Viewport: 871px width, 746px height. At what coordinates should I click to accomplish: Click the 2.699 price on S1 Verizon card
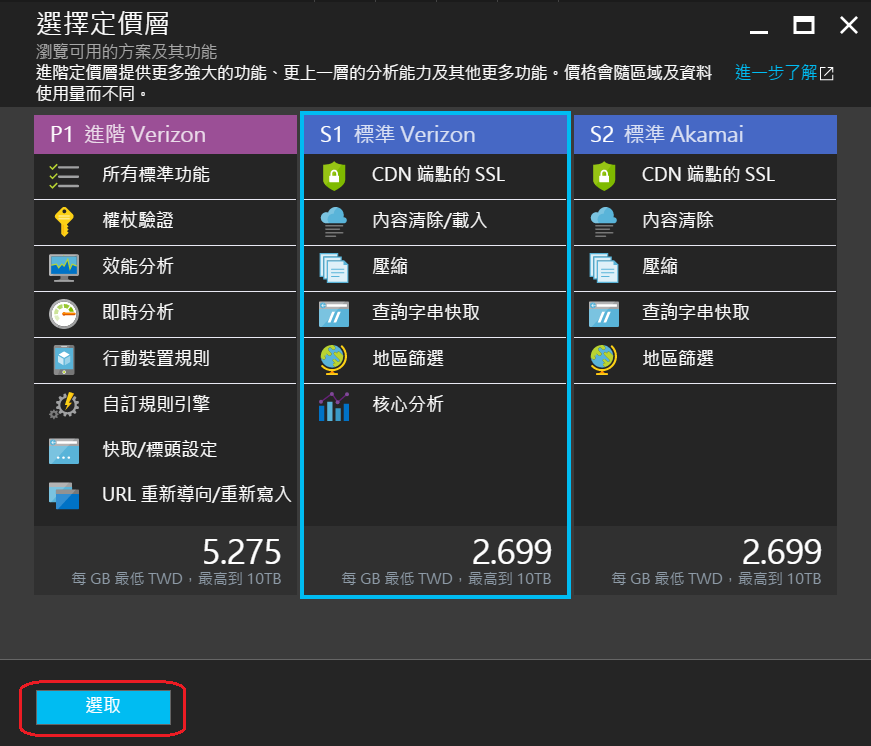(x=512, y=552)
